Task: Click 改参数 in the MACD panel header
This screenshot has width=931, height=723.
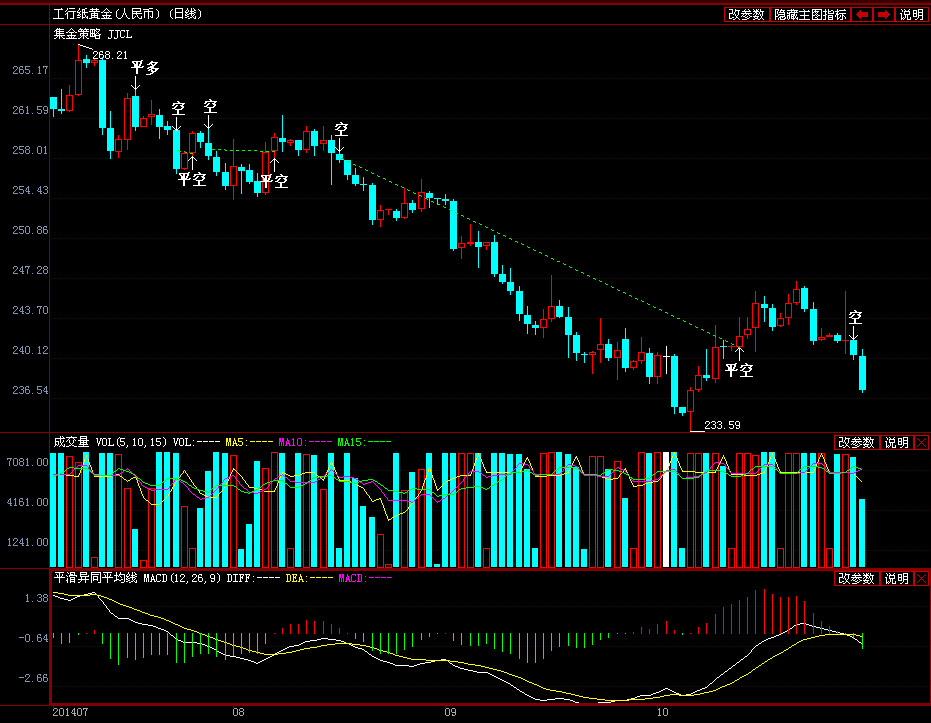Action: click(856, 578)
